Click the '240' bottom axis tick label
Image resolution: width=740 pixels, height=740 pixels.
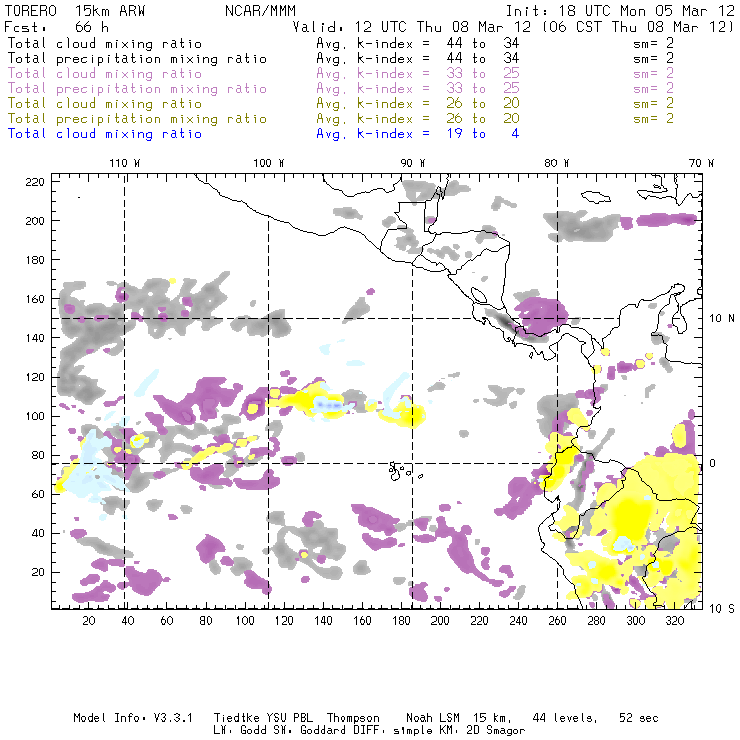point(518,621)
